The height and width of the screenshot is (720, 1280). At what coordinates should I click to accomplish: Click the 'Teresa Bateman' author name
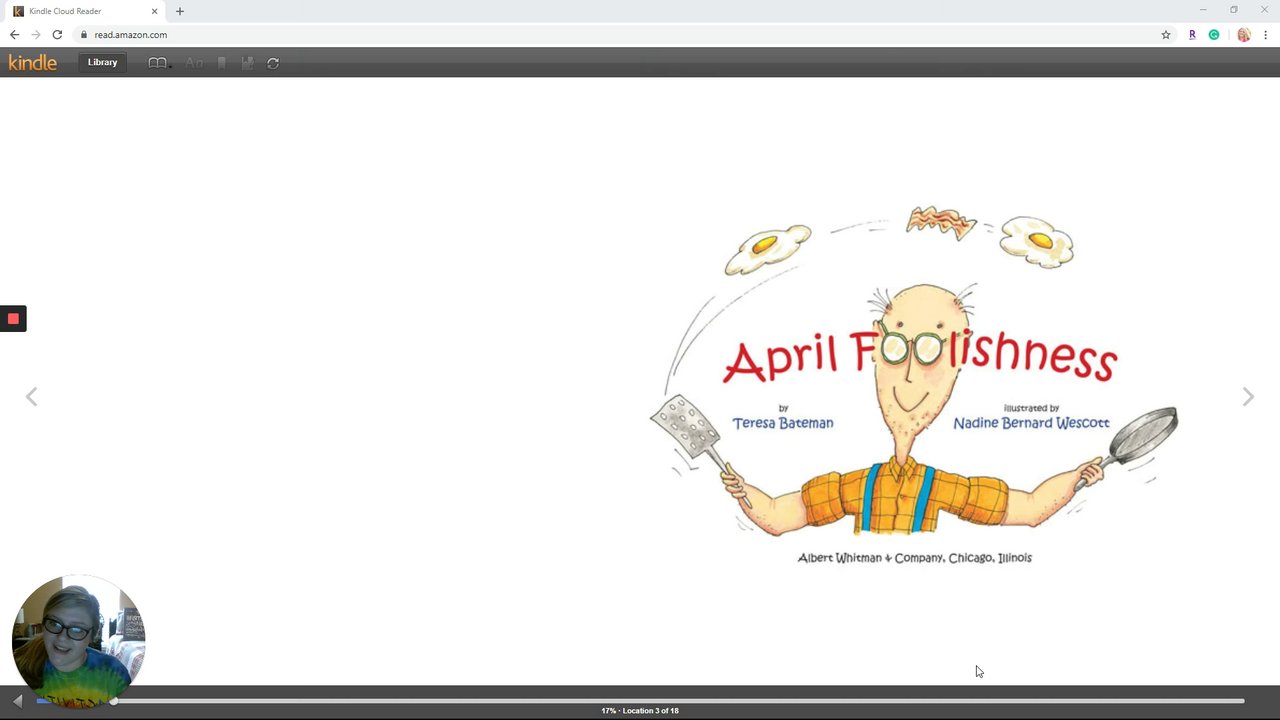(783, 423)
